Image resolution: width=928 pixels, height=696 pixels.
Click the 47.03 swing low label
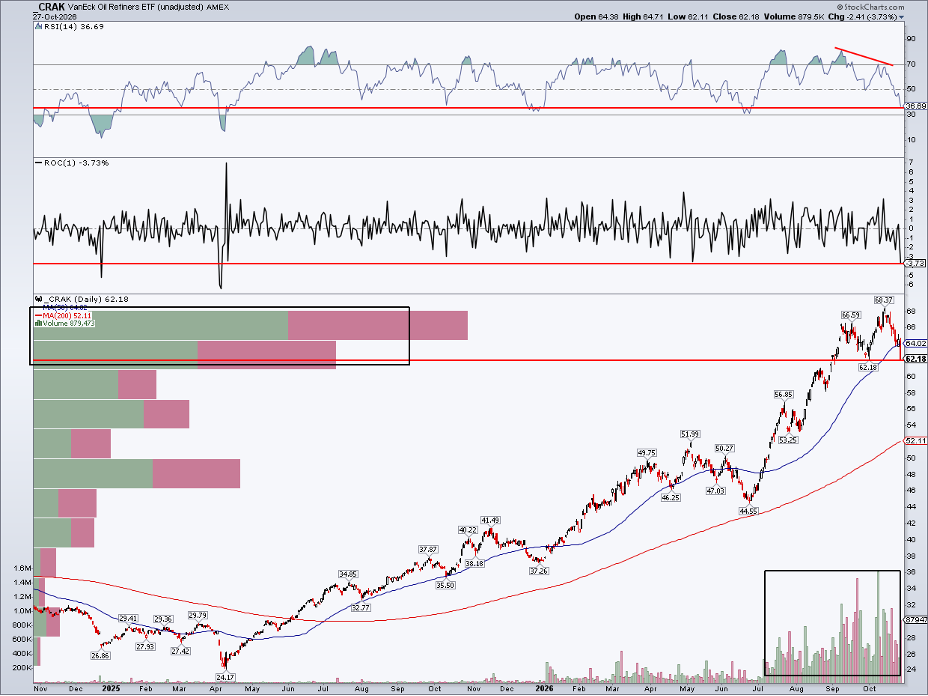(716, 491)
